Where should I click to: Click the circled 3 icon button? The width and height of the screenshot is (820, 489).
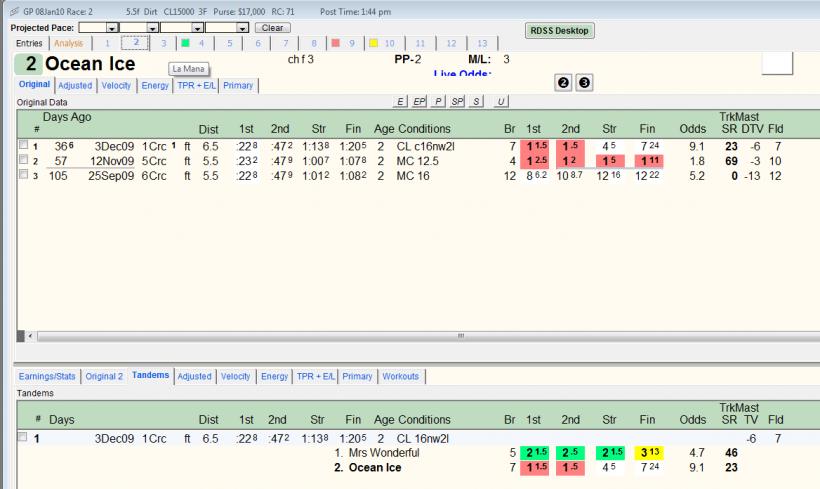584,83
